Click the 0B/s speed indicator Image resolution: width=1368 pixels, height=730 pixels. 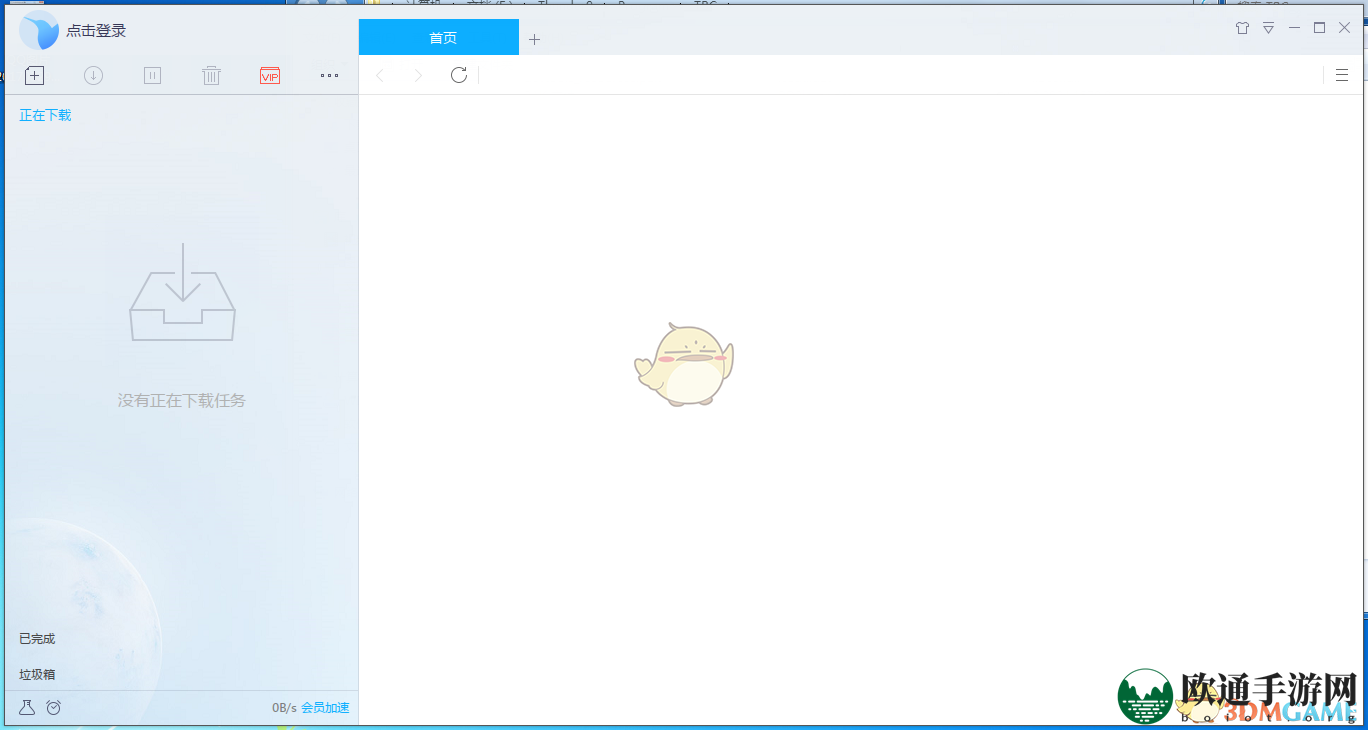click(x=284, y=708)
